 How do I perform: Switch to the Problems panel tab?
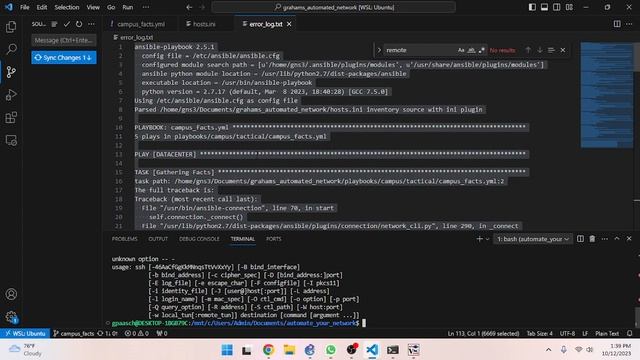tap(124, 239)
